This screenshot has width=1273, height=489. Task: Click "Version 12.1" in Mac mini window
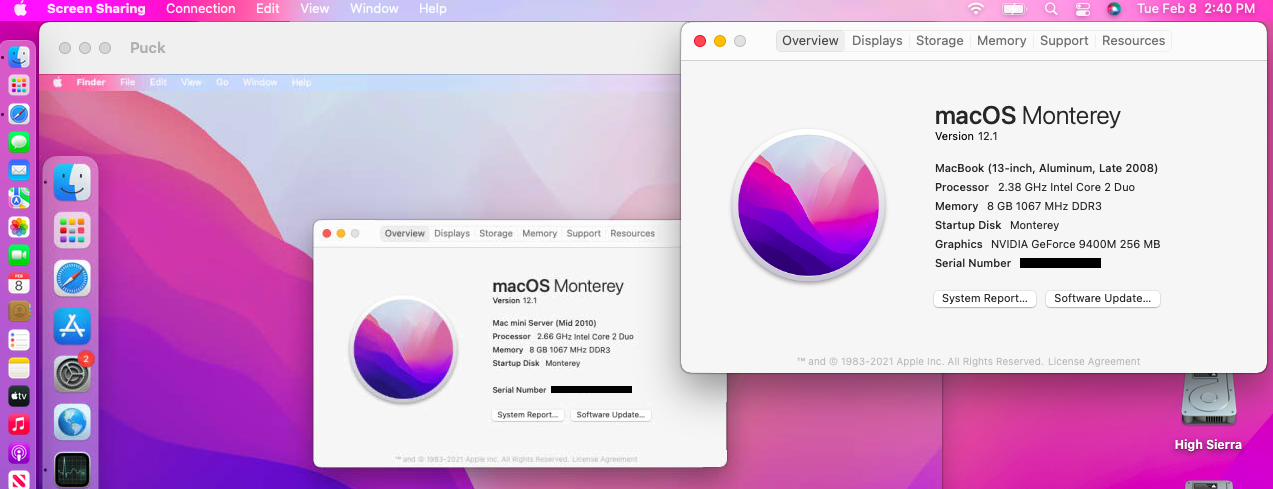coord(515,300)
